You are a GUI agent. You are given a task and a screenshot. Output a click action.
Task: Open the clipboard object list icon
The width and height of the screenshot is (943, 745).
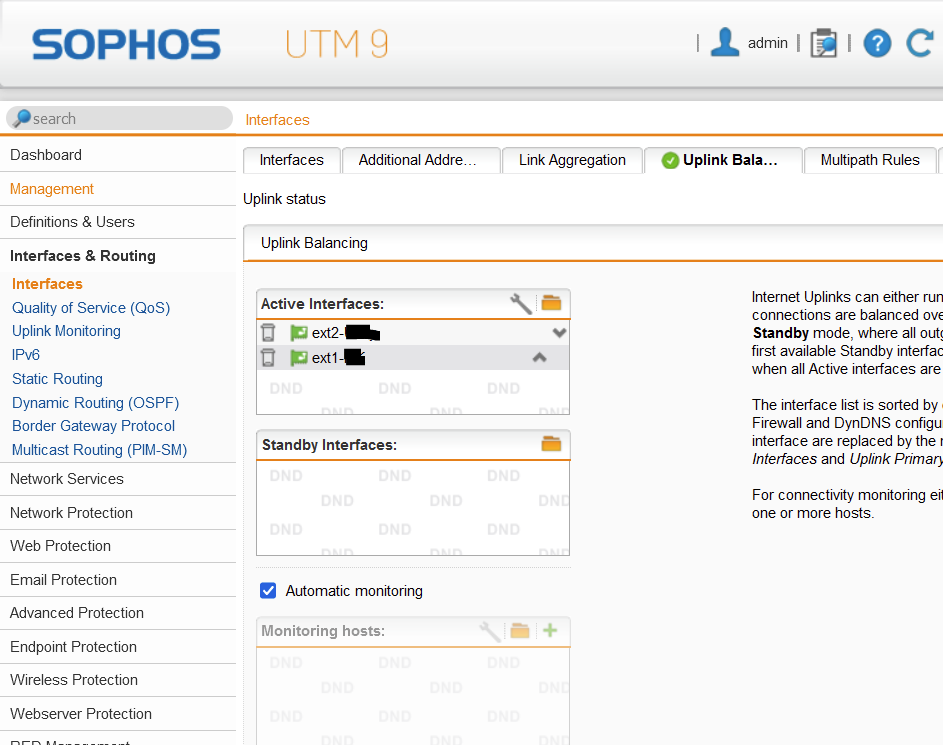point(824,43)
